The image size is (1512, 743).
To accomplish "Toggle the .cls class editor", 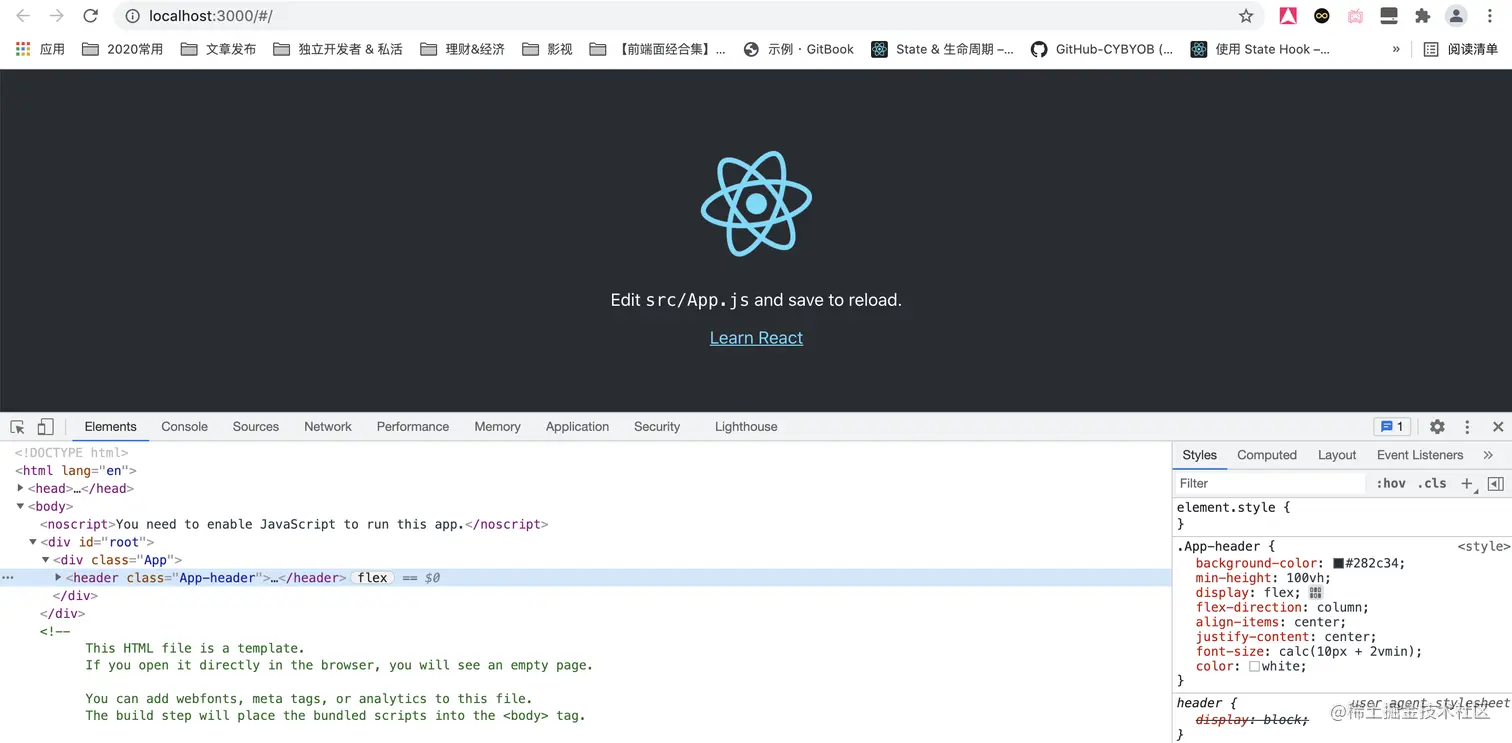I will pyautogui.click(x=1434, y=484).
